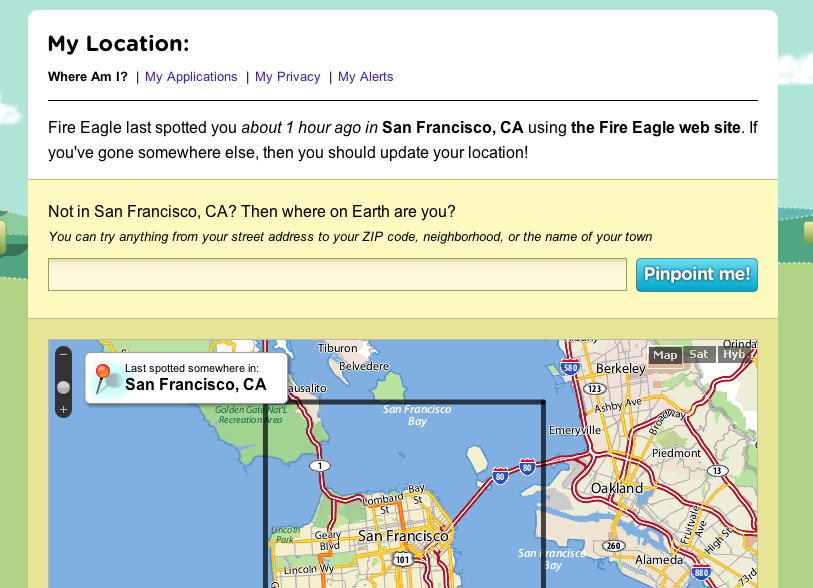Click the Interstate 880 shield near Alameda
Image resolution: width=813 pixels, height=588 pixels.
point(700,572)
